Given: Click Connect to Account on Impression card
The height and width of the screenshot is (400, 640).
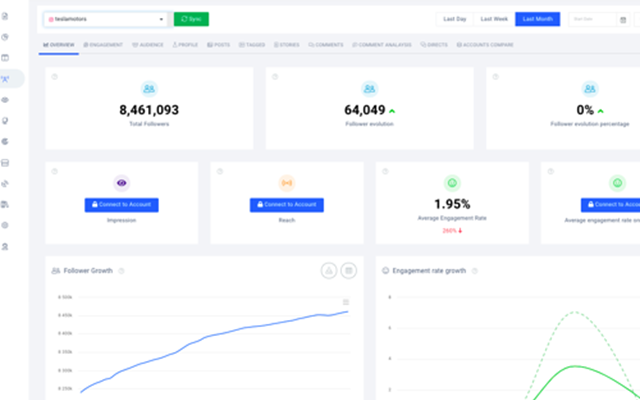Looking at the screenshot, I should [122, 205].
